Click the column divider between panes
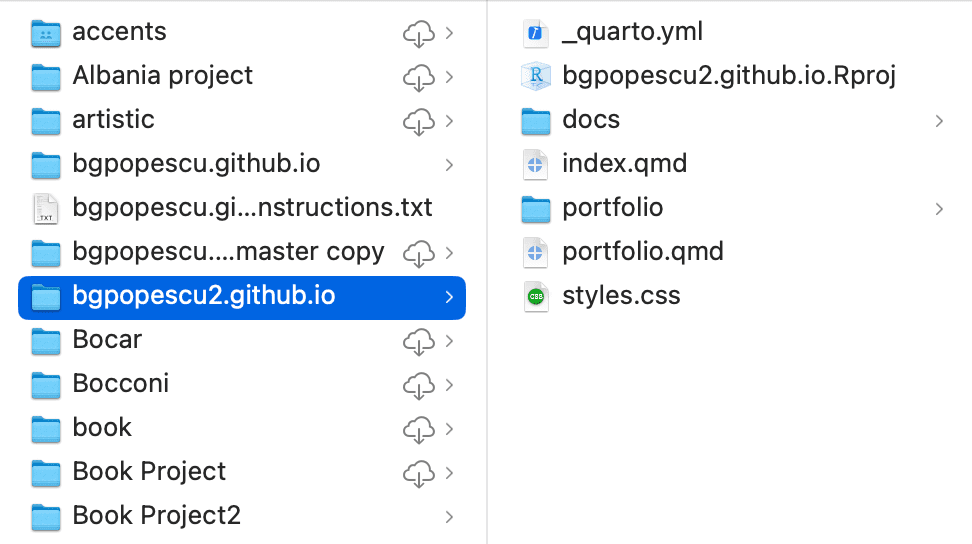Image resolution: width=972 pixels, height=544 pixels. (487, 272)
